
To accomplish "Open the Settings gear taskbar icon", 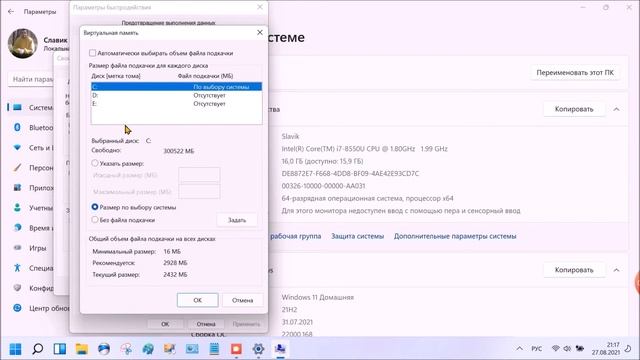I will click(x=258, y=349).
